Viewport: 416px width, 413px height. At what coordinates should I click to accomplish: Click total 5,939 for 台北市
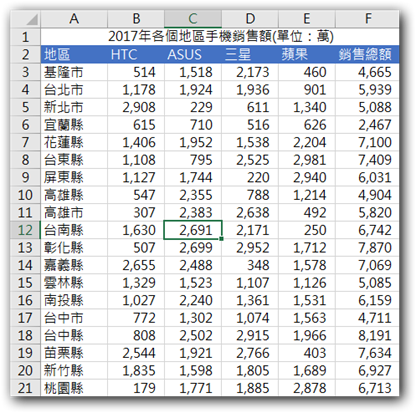tap(367, 90)
